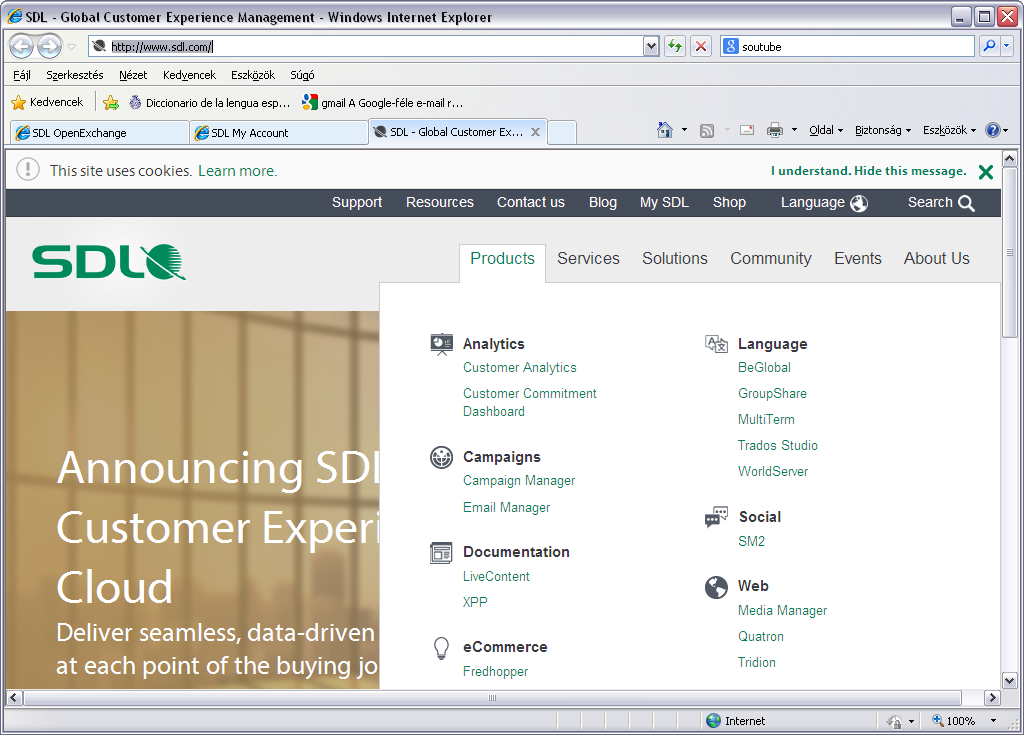
Task: Open the Customer Analytics link
Action: tap(520, 368)
